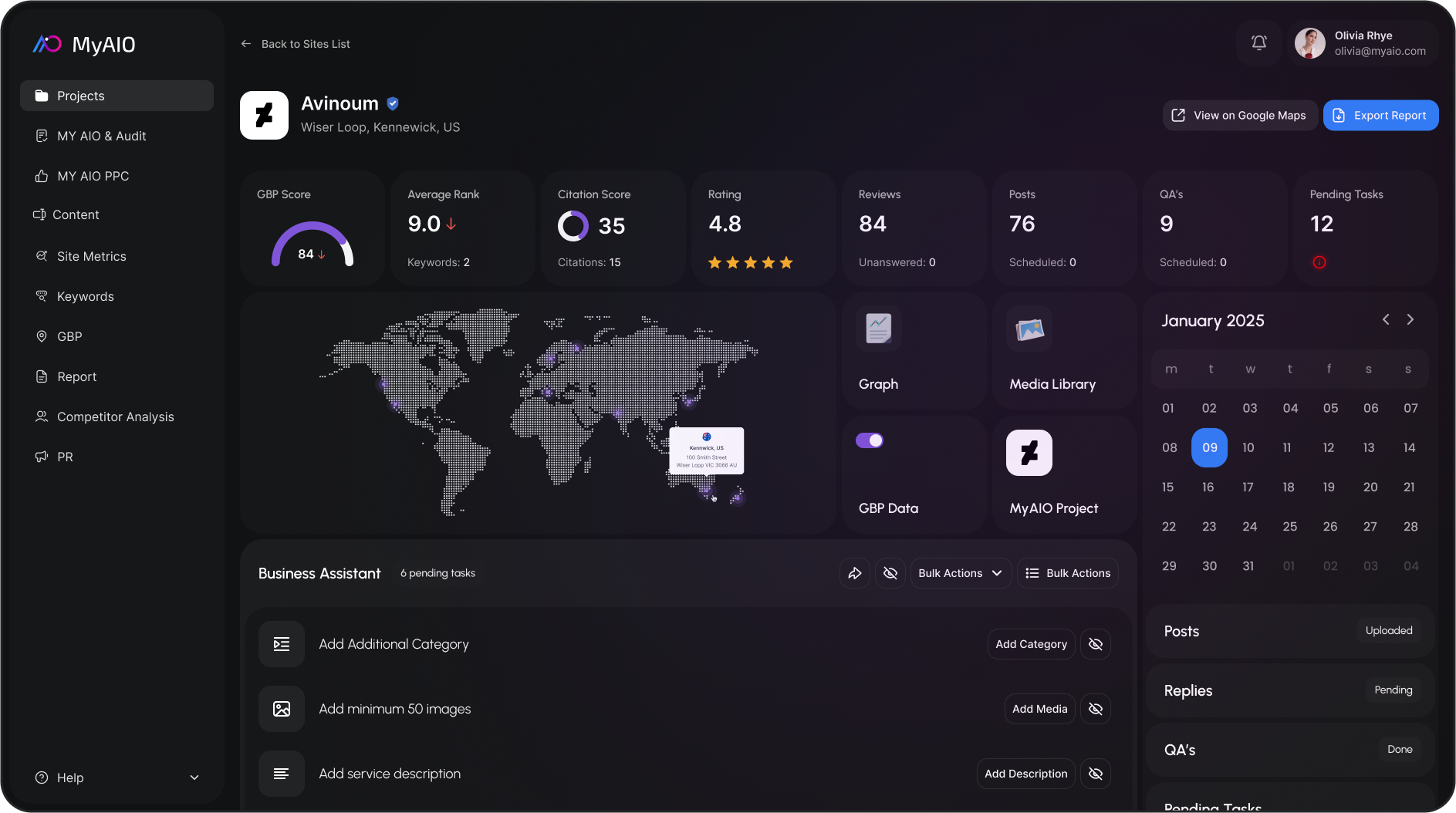Viewport: 1456px width, 813px height.
Task: Toggle the GBP Data switch
Action: coord(870,440)
